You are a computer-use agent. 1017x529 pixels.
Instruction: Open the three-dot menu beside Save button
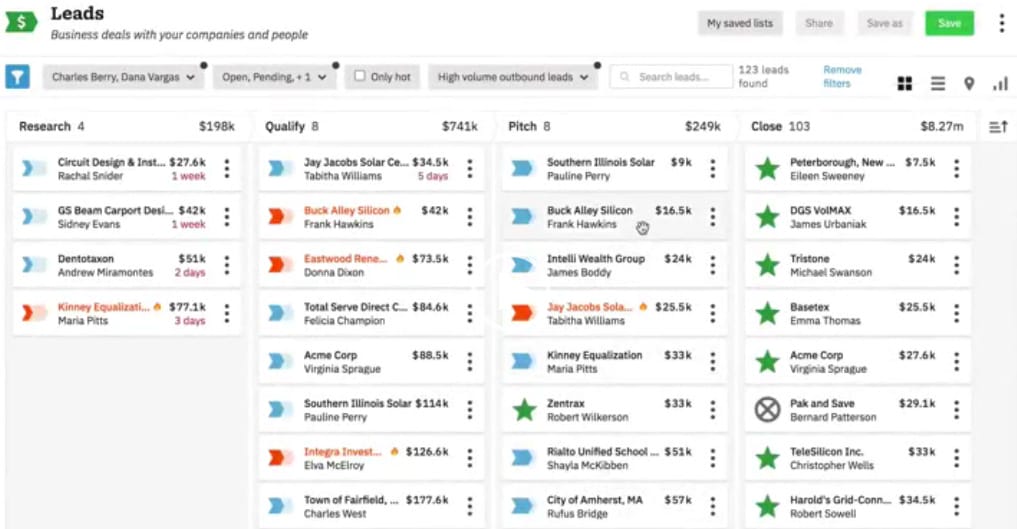point(1001,23)
